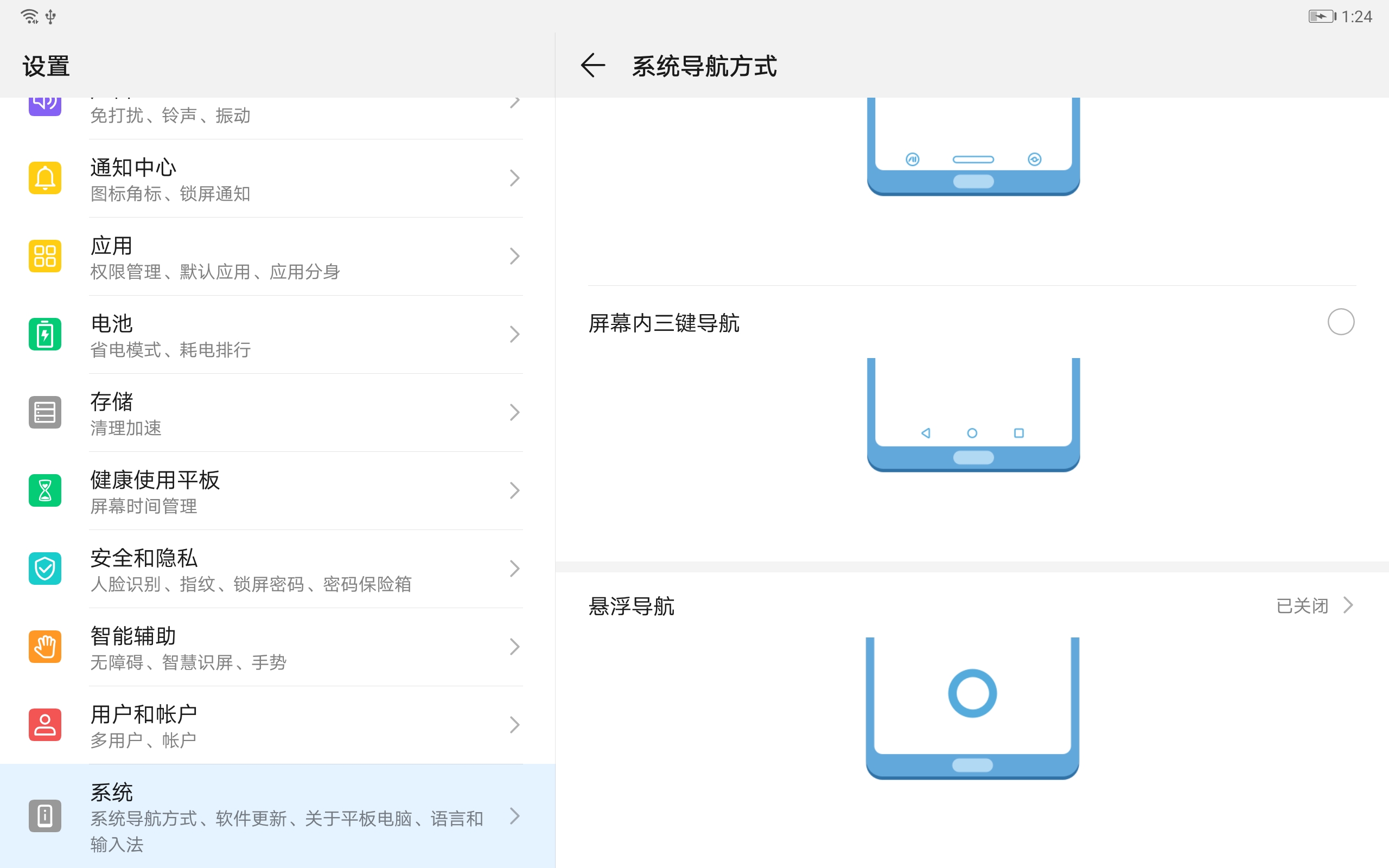Open the chevron next to 电池
The image size is (1389, 868).
point(514,334)
